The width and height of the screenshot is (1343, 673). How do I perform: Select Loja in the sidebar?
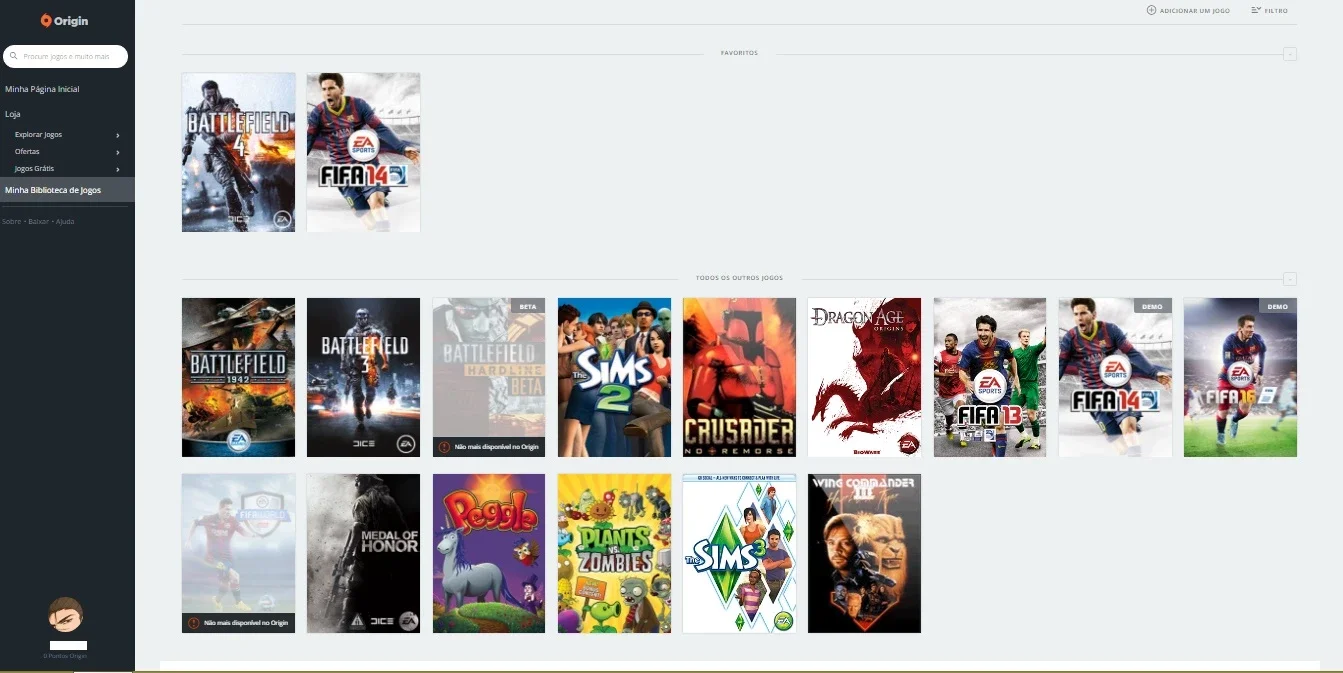[x=12, y=114]
